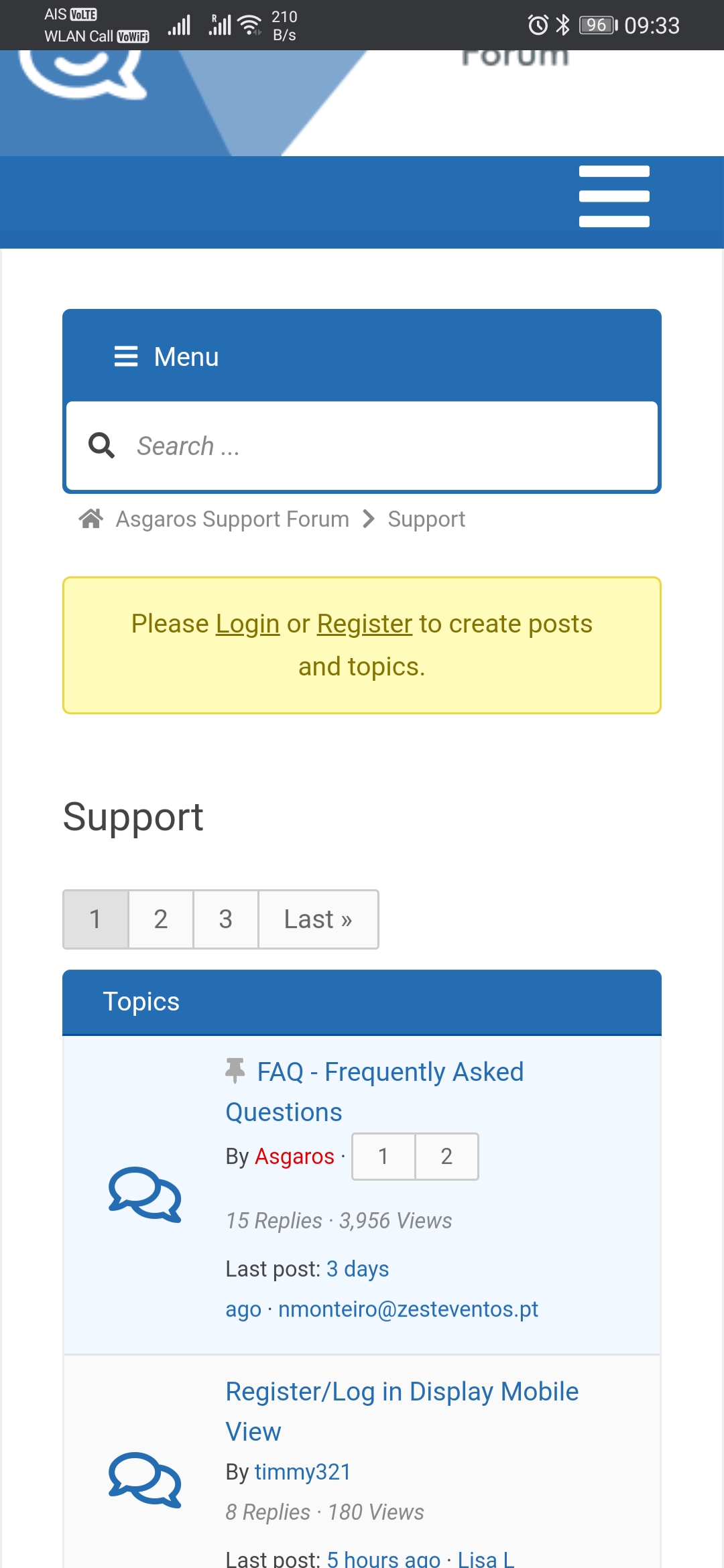Image resolution: width=724 pixels, height=1568 pixels.
Task: Type in the Search field
Action: coord(389,446)
